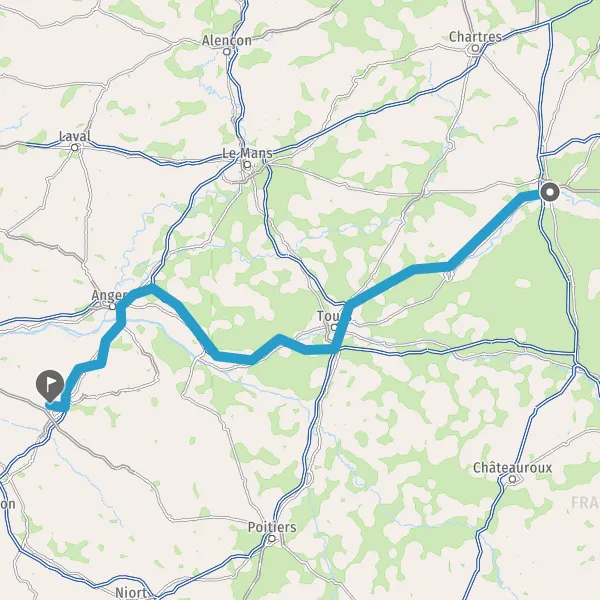This screenshot has height=600, width=600.
Task: Click the Le Mans text label
Action: (247, 153)
